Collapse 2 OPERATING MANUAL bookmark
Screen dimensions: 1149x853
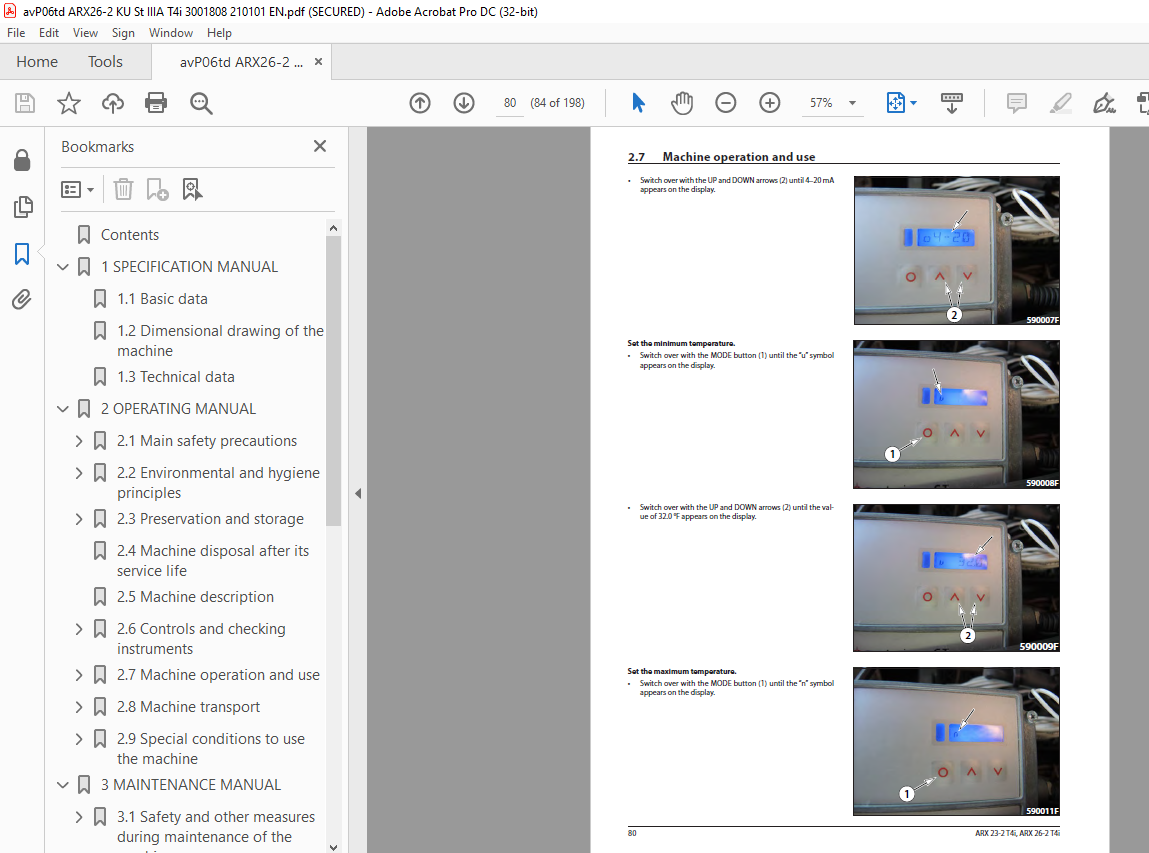pyautogui.click(x=63, y=409)
